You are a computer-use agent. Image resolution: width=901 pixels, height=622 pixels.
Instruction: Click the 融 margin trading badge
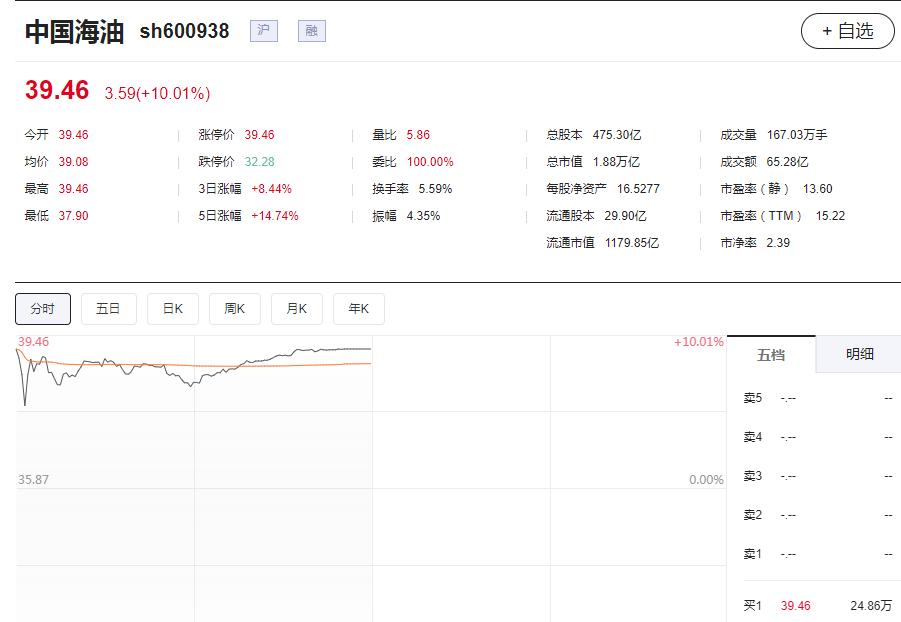(312, 31)
